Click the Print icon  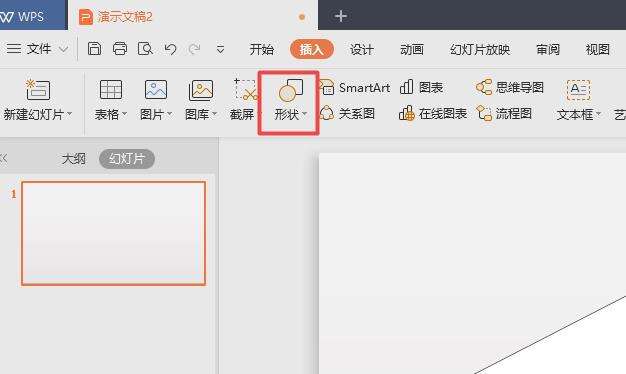click(120, 49)
